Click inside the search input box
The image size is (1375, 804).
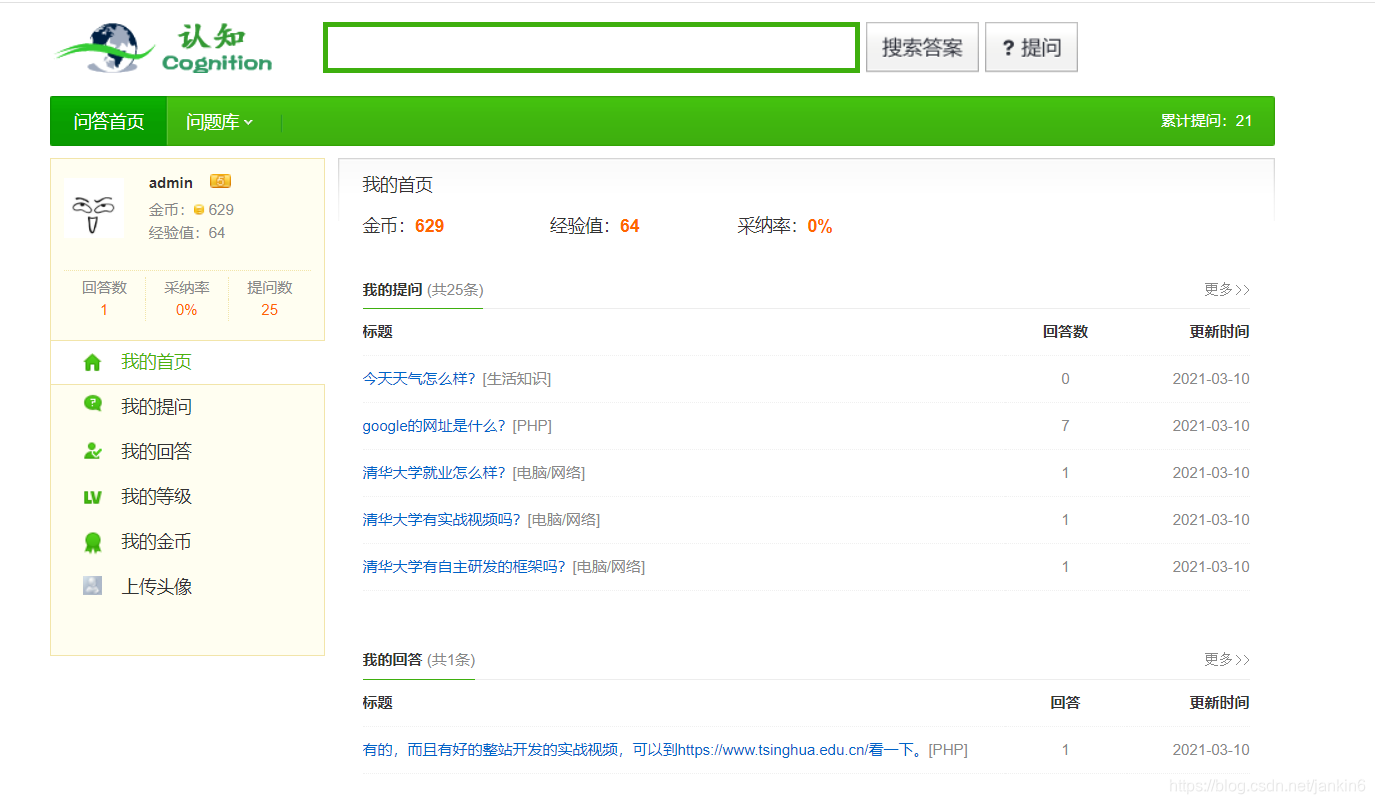point(590,46)
